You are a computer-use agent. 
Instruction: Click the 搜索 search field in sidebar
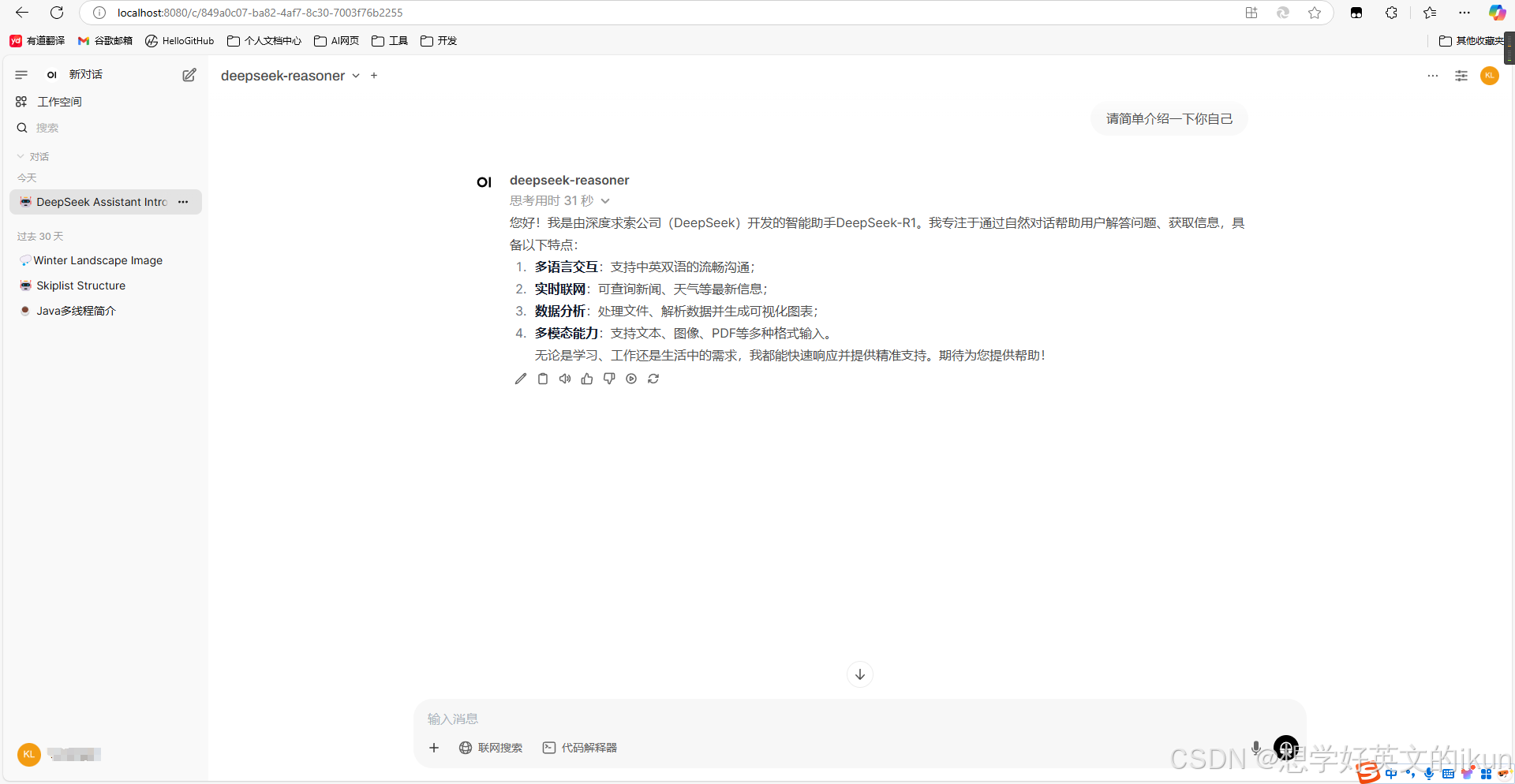tap(106, 128)
